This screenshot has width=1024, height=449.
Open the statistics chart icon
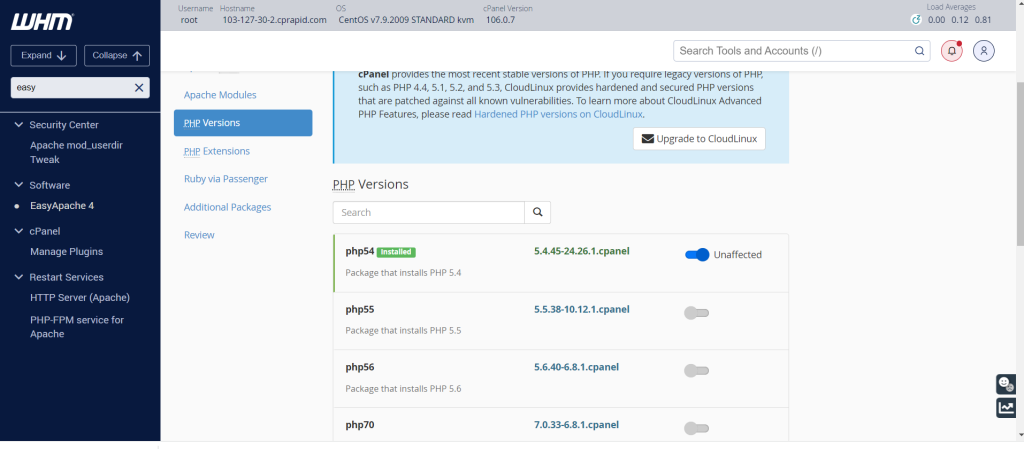pos(1006,408)
